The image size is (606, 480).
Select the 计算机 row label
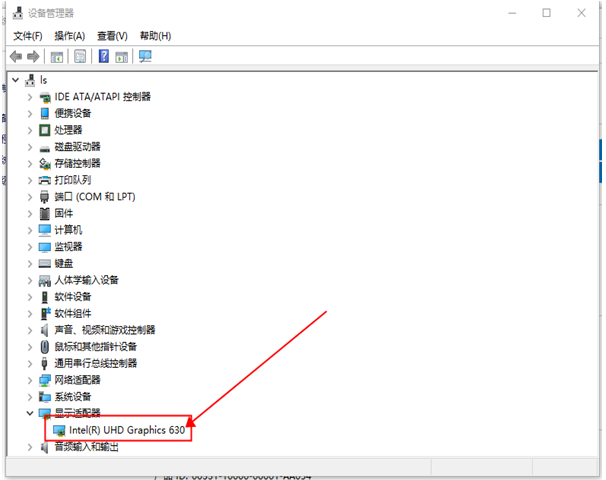point(68,230)
